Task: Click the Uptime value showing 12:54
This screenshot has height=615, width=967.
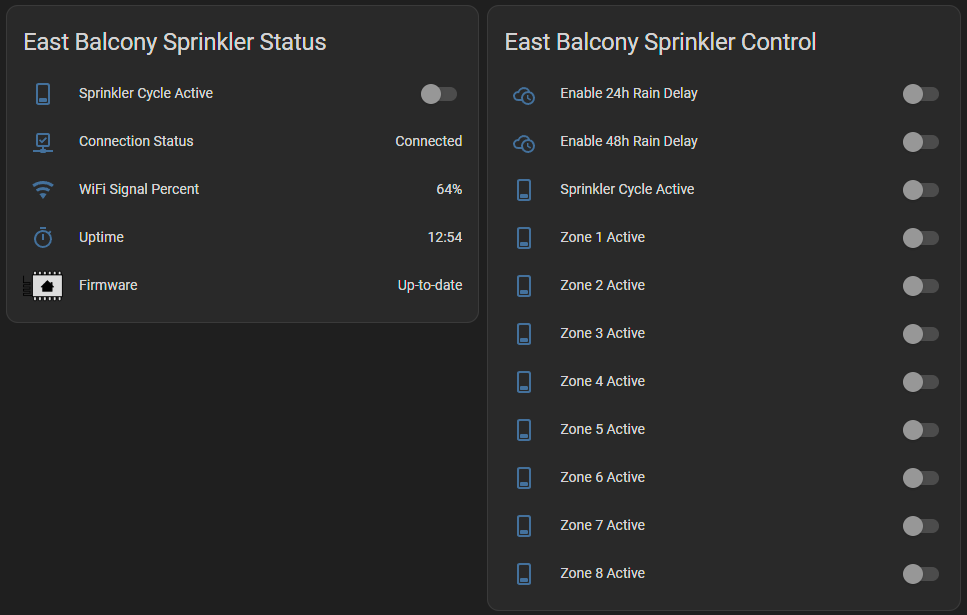Action: (445, 237)
